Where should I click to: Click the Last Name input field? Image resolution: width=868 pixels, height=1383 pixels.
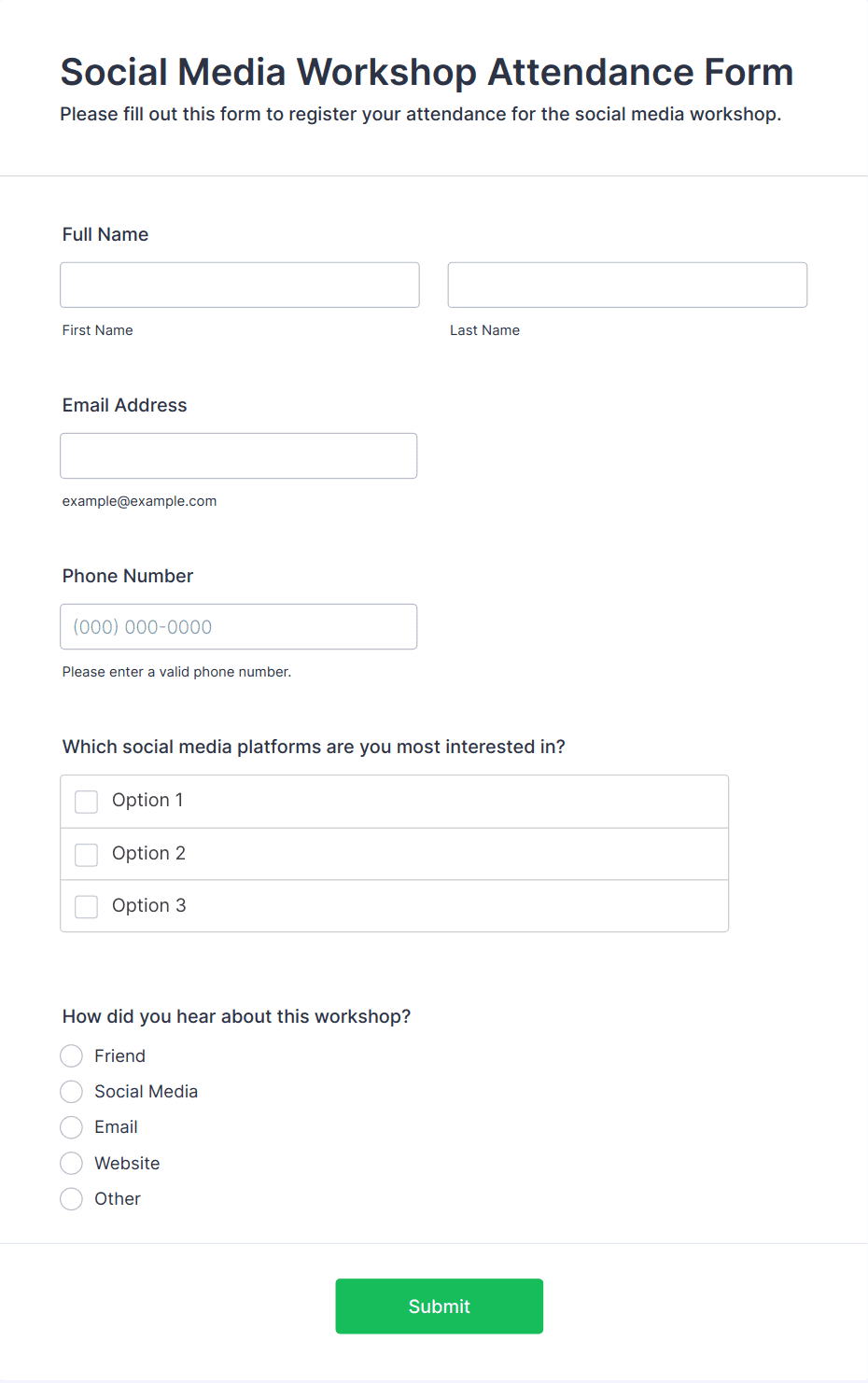(x=627, y=285)
